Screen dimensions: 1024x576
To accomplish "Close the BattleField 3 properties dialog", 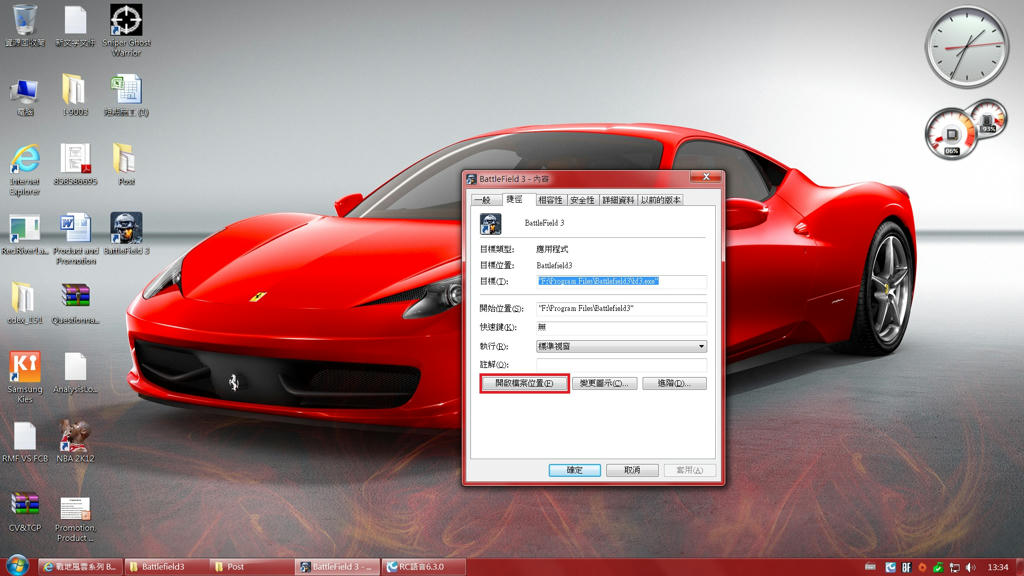I will 706,177.
